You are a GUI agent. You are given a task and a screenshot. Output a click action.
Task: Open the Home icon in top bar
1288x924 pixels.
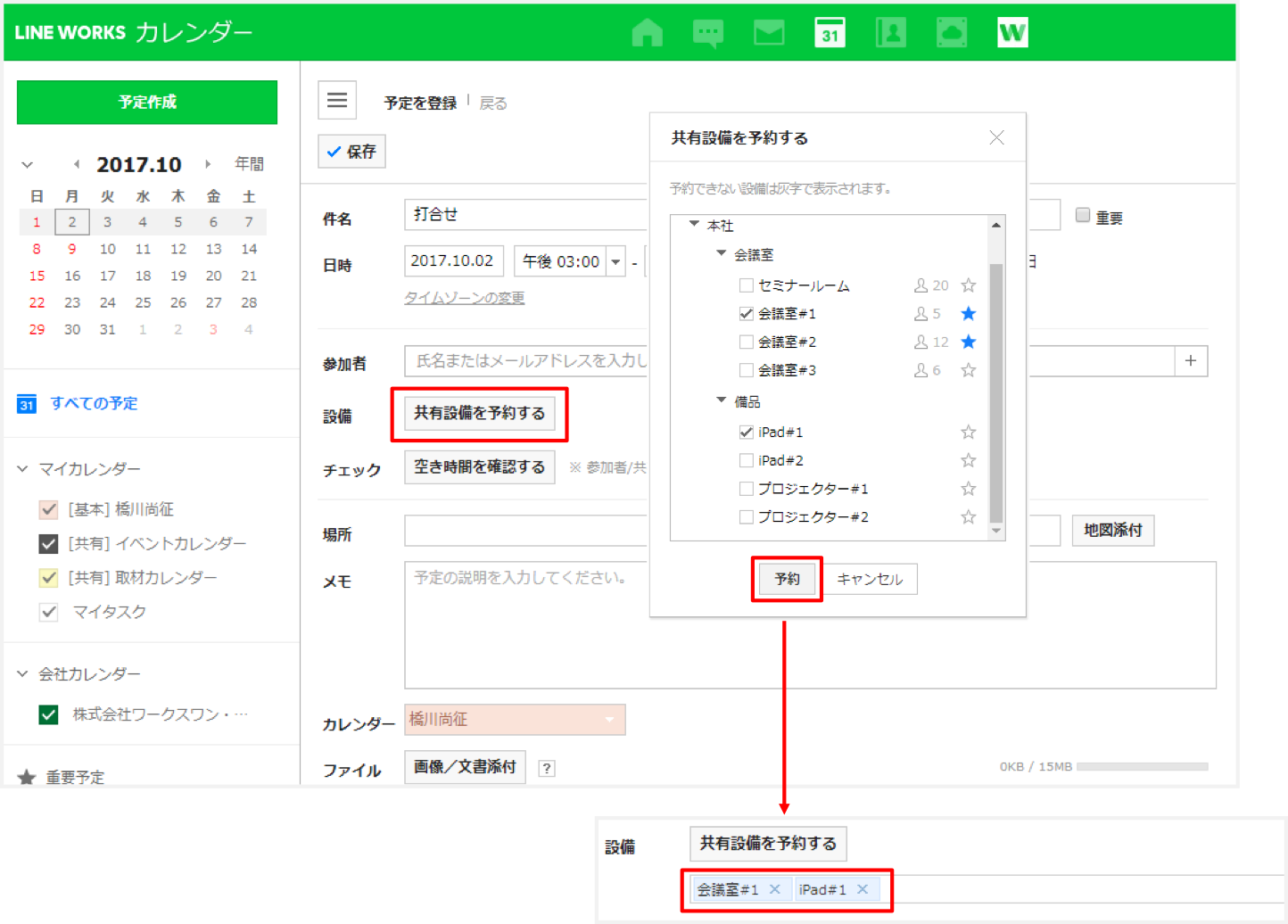[647, 33]
